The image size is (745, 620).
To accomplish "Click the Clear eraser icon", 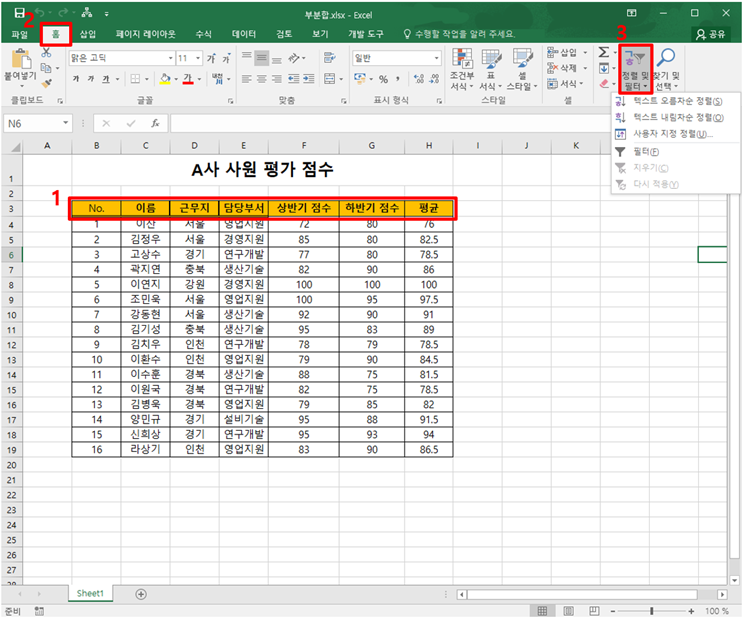I will point(604,84).
